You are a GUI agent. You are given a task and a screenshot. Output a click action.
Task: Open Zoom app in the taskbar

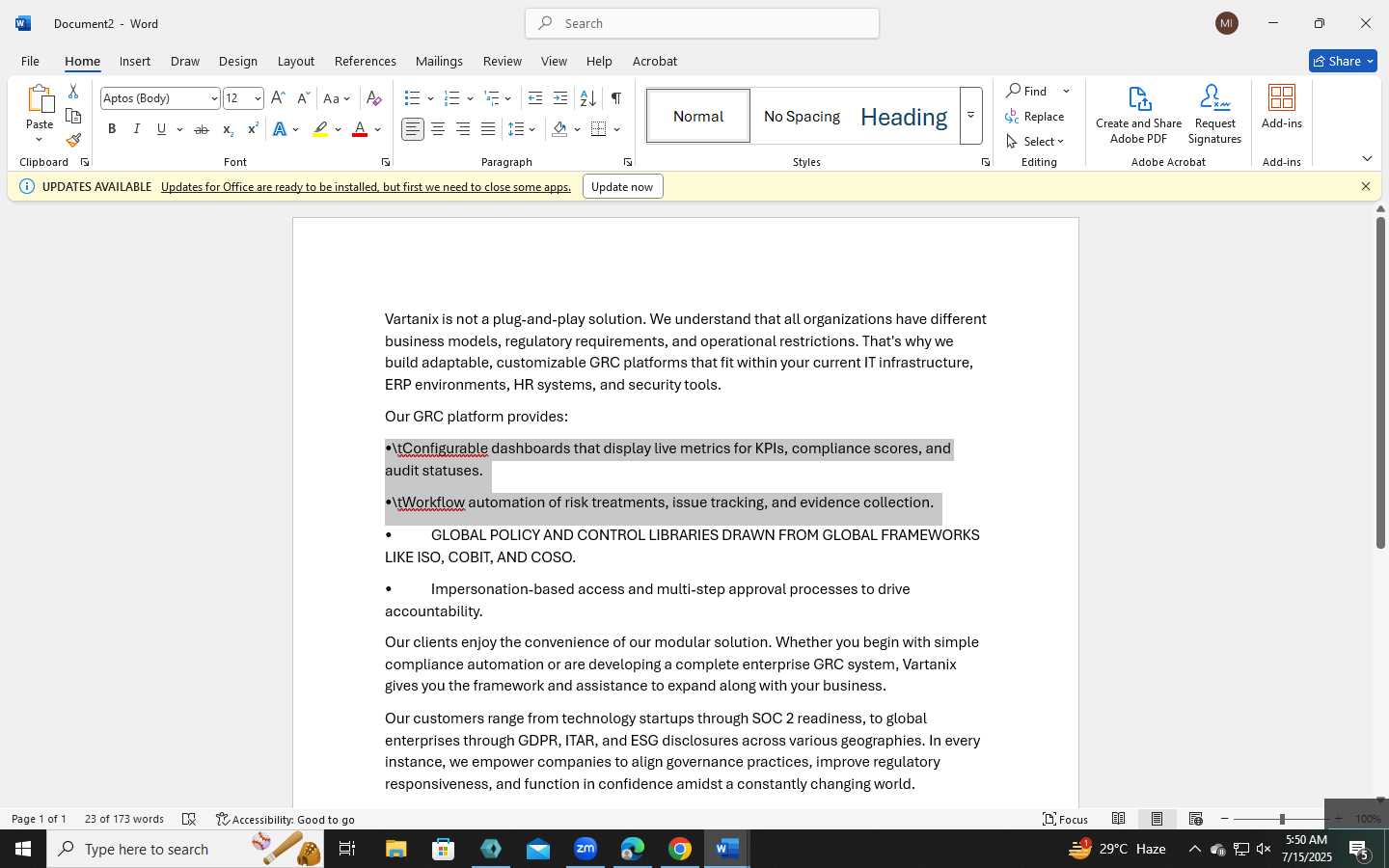tap(586, 849)
